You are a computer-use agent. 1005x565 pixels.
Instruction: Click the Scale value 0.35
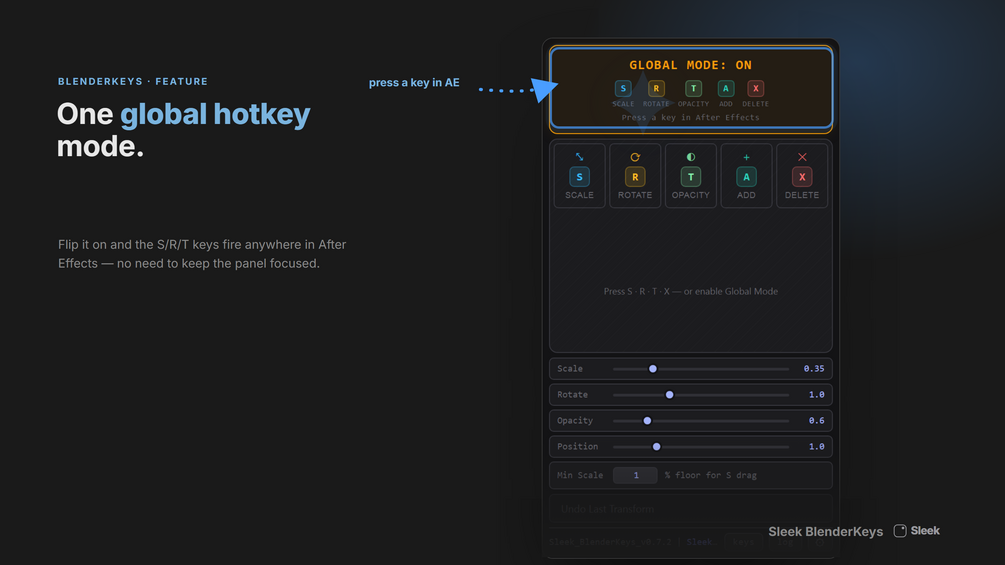[x=814, y=369]
